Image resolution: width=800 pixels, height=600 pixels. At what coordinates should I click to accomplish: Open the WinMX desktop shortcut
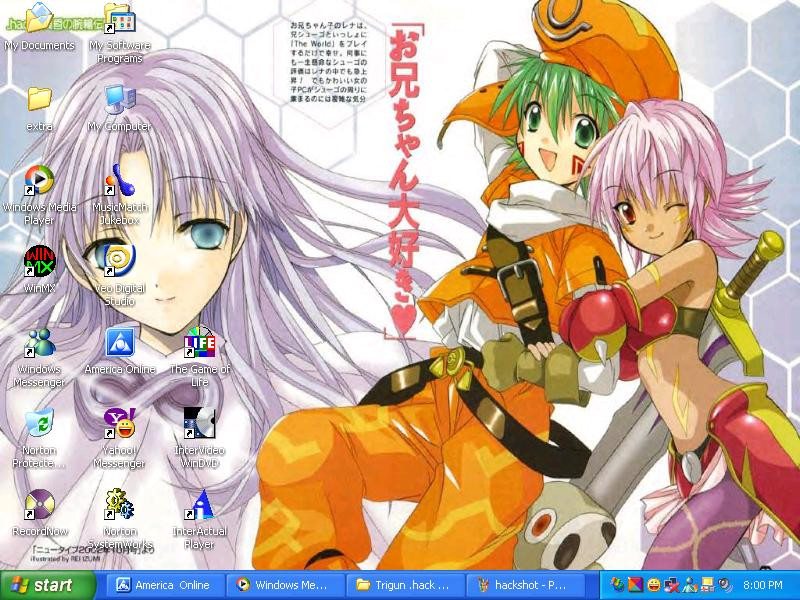pyautogui.click(x=39, y=269)
